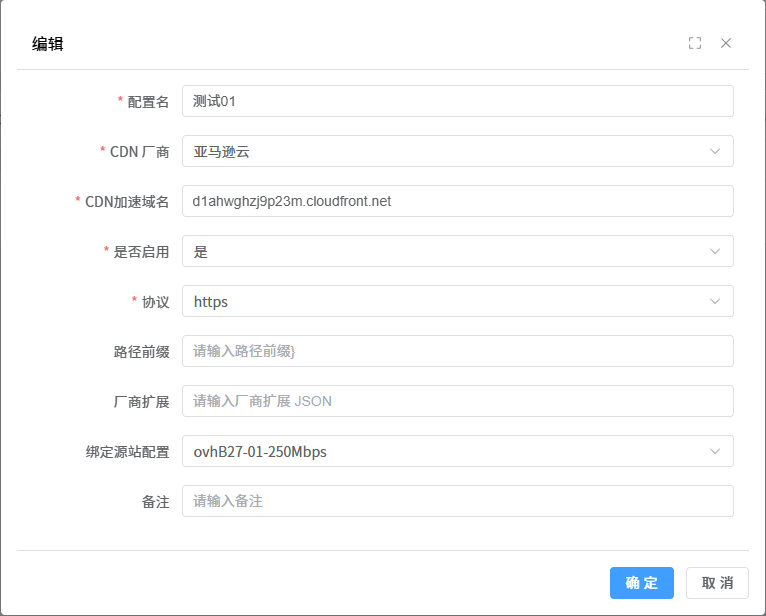Viewport: 766px width, 616px height.
Task: Click the 备注 input field
Action: coord(458,501)
